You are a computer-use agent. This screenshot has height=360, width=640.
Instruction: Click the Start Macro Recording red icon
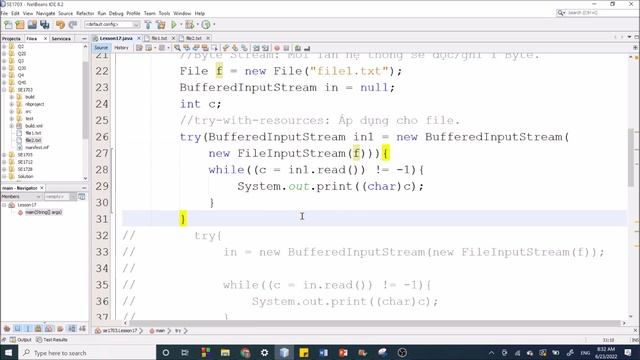click(277, 48)
